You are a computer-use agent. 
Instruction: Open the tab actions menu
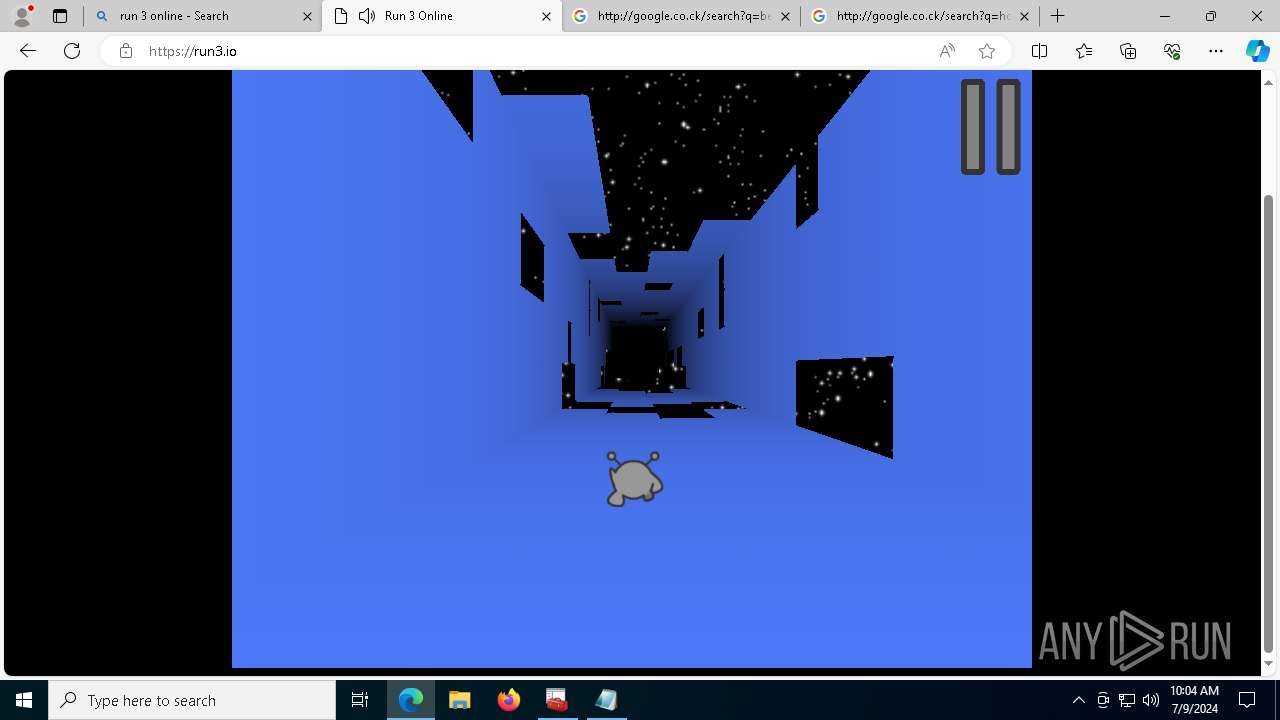[x=60, y=16]
